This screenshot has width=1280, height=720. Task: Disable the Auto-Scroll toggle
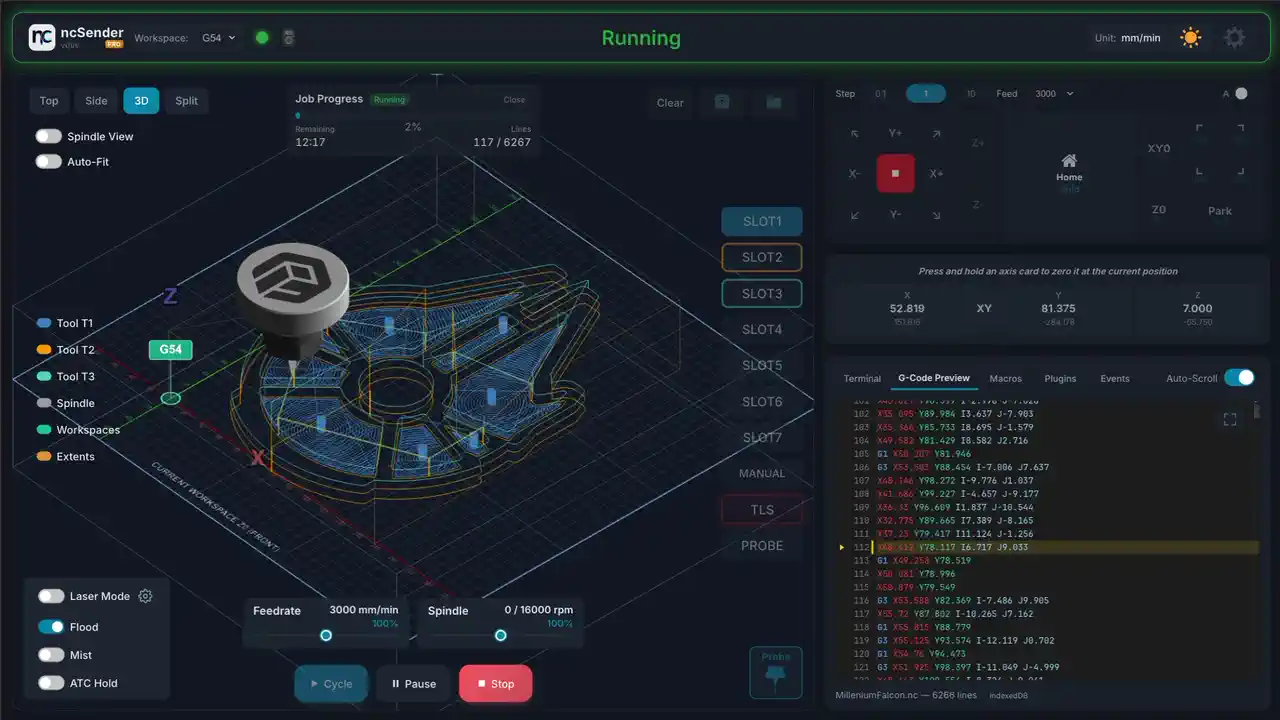[x=1239, y=377]
